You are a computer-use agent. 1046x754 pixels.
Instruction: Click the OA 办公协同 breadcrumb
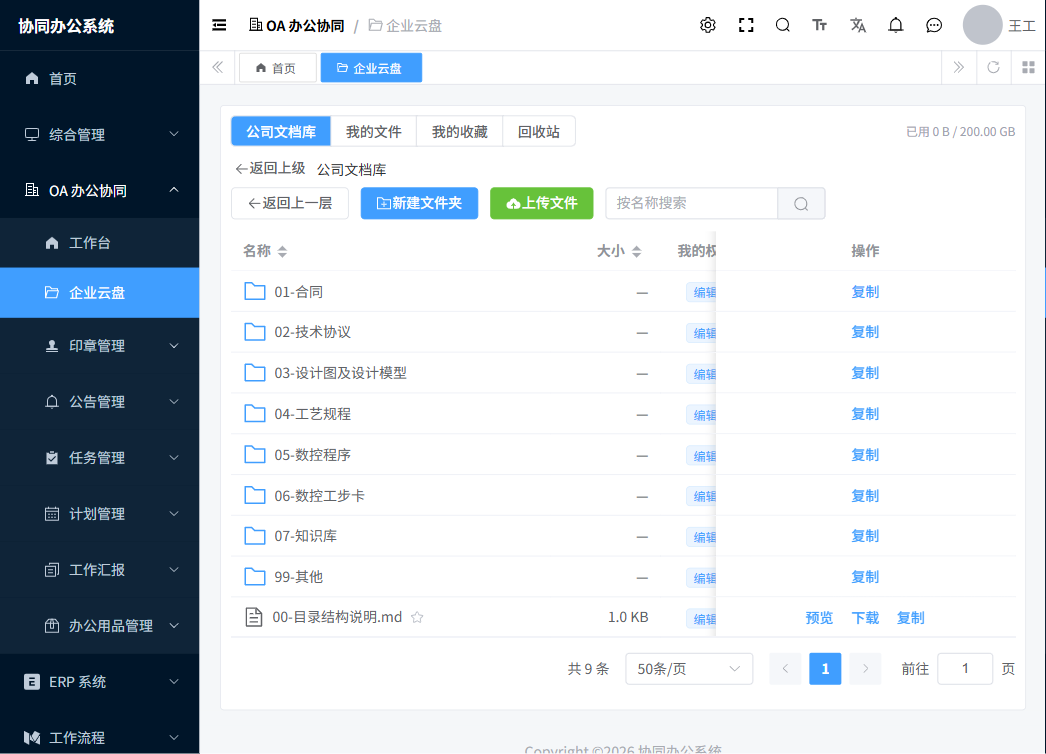pyautogui.click(x=297, y=25)
